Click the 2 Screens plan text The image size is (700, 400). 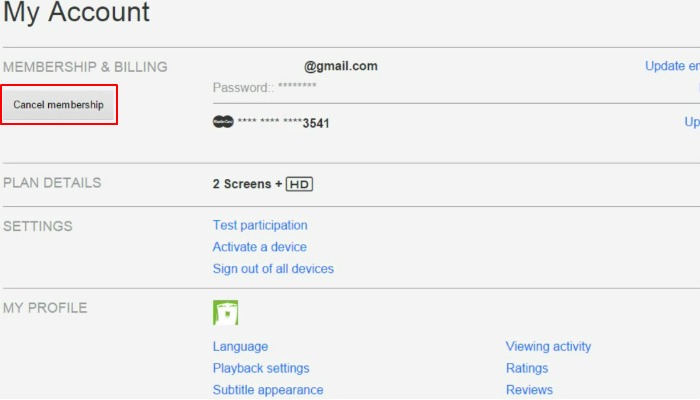pos(241,184)
